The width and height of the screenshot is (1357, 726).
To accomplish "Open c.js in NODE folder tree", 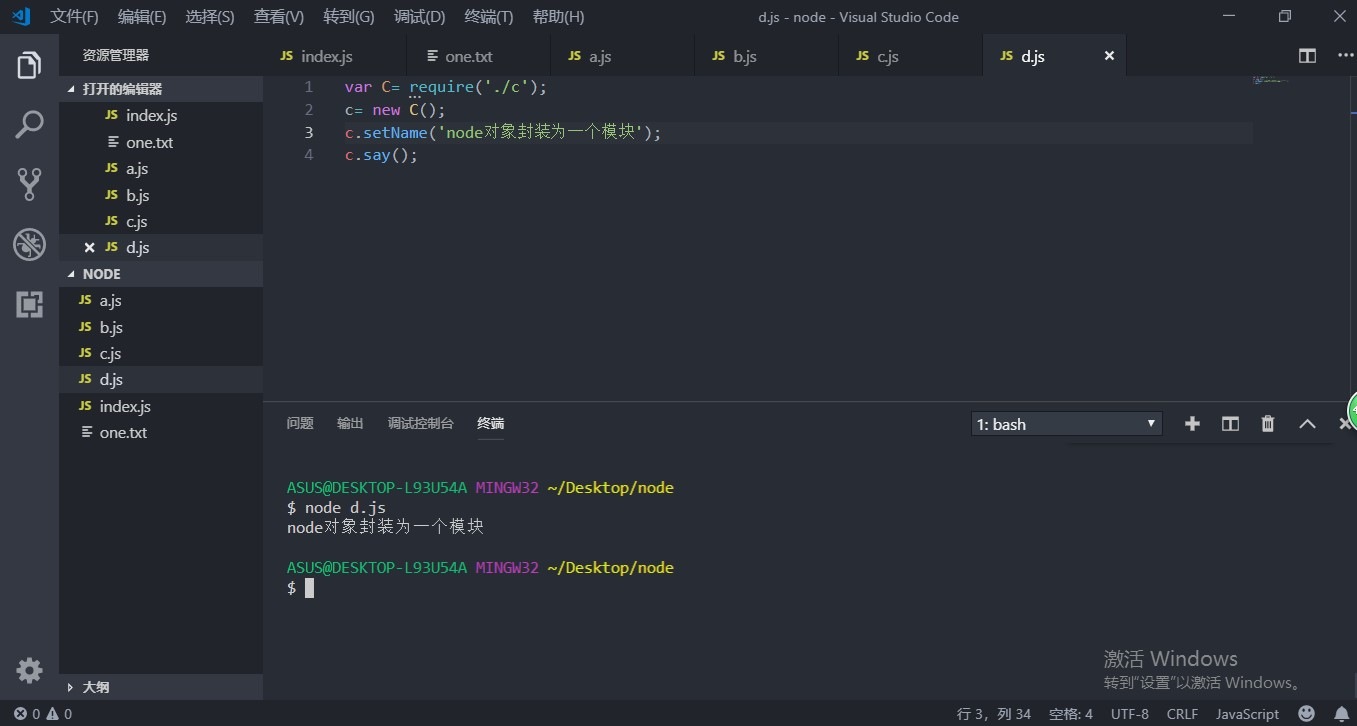I will (x=161, y=353).
